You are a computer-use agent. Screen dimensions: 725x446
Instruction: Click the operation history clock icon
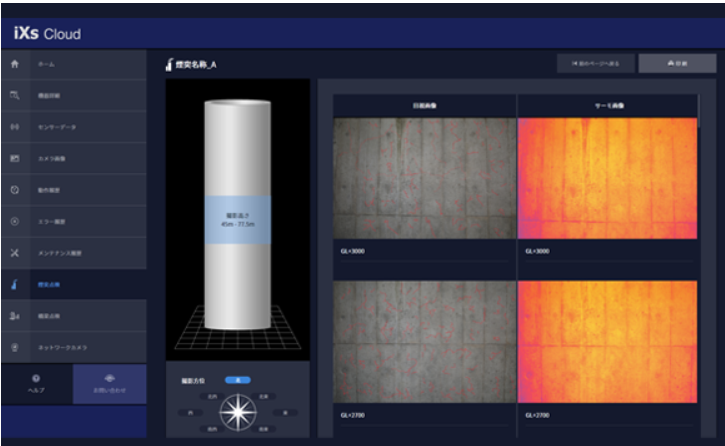(14, 189)
